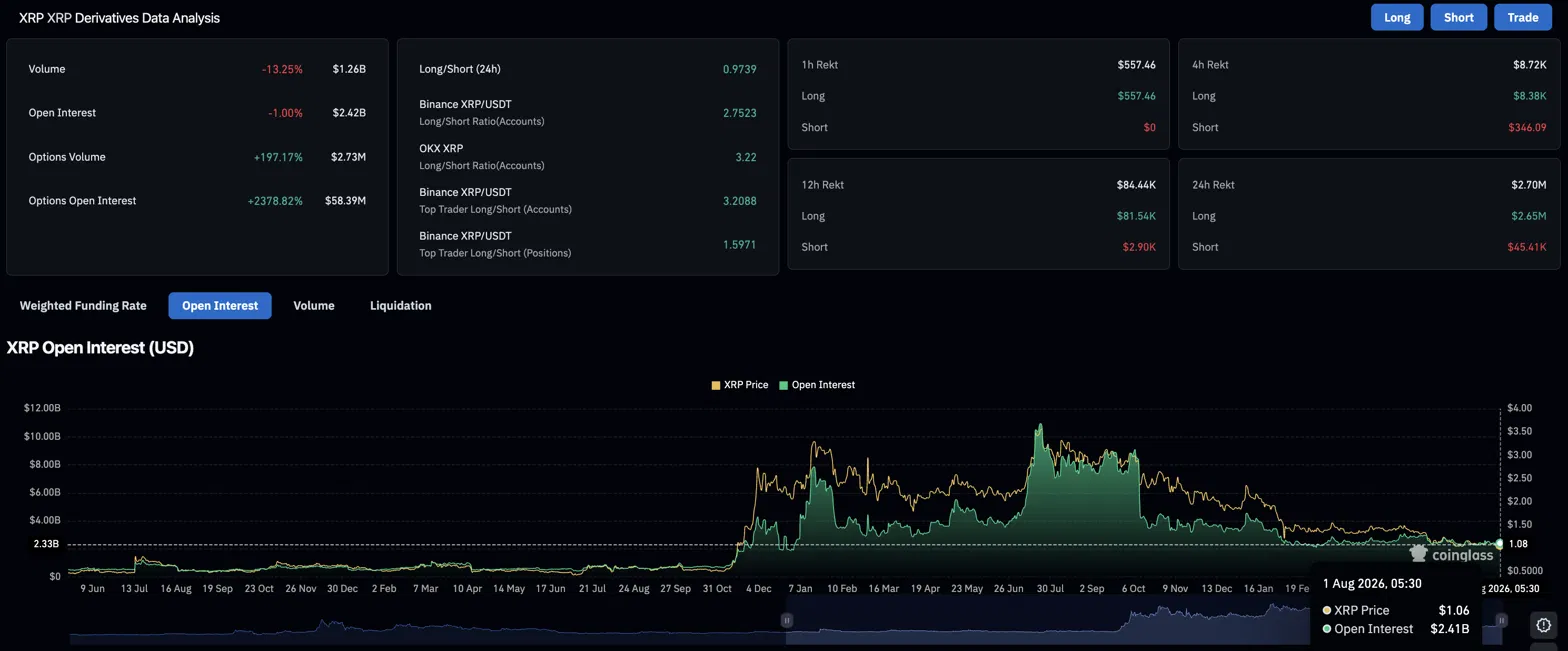
Task: Click the right handle of the range slider
Action: (1501, 620)
